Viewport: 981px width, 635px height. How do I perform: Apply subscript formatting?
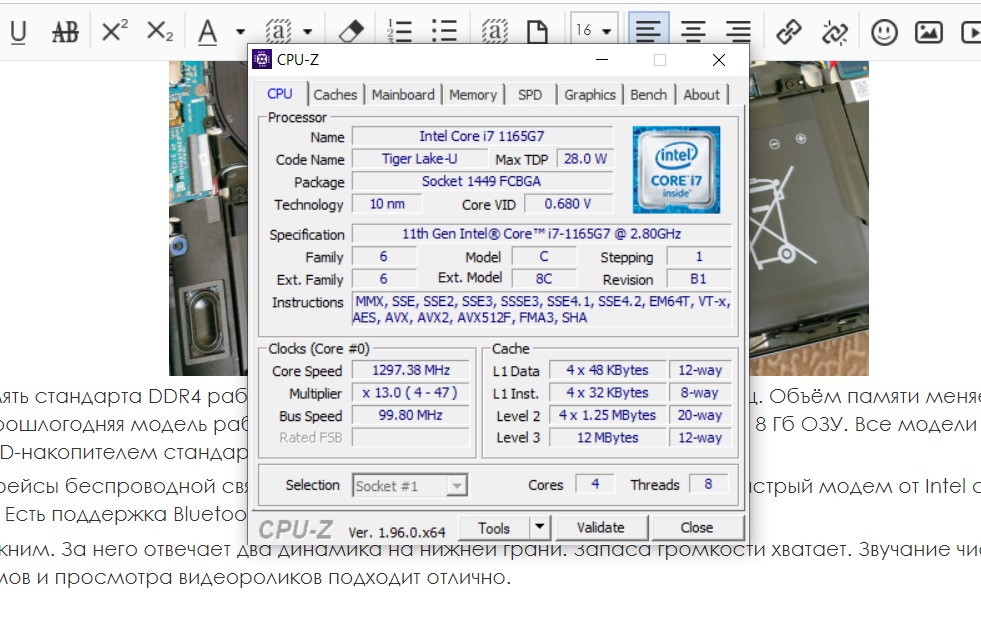(x=160, y=30)
